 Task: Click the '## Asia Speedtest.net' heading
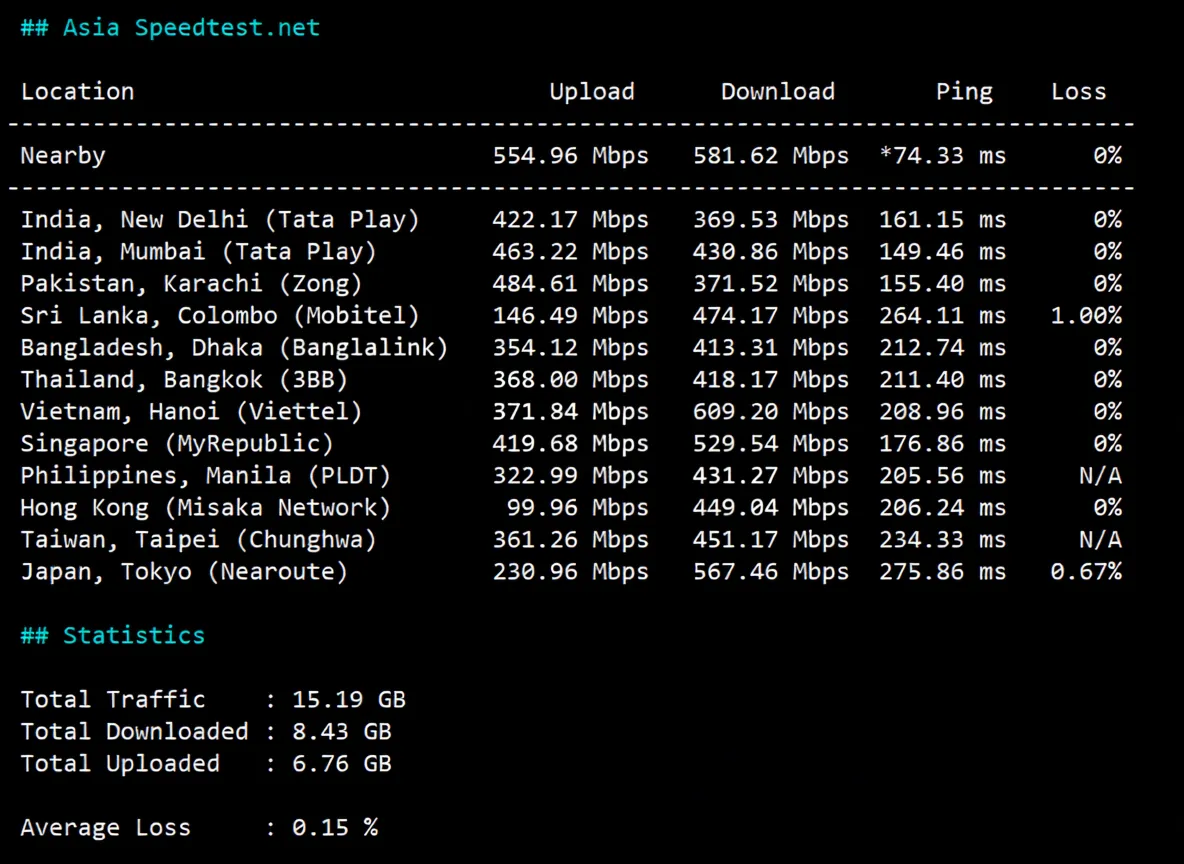click(170, 28)
